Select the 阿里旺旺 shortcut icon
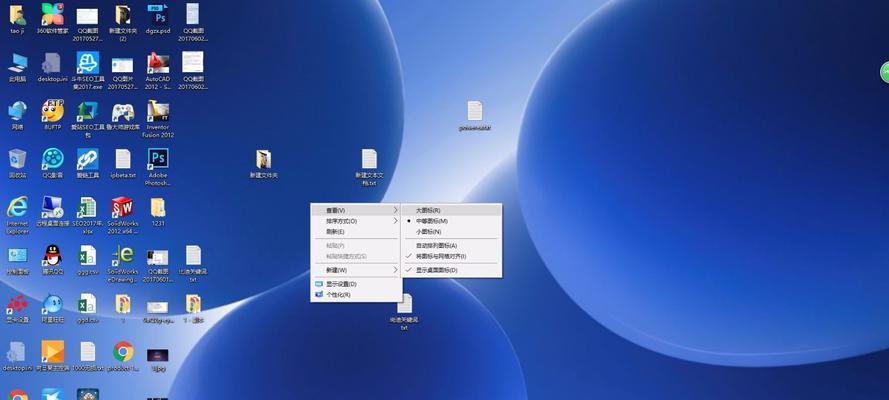 tap(53, 304)
